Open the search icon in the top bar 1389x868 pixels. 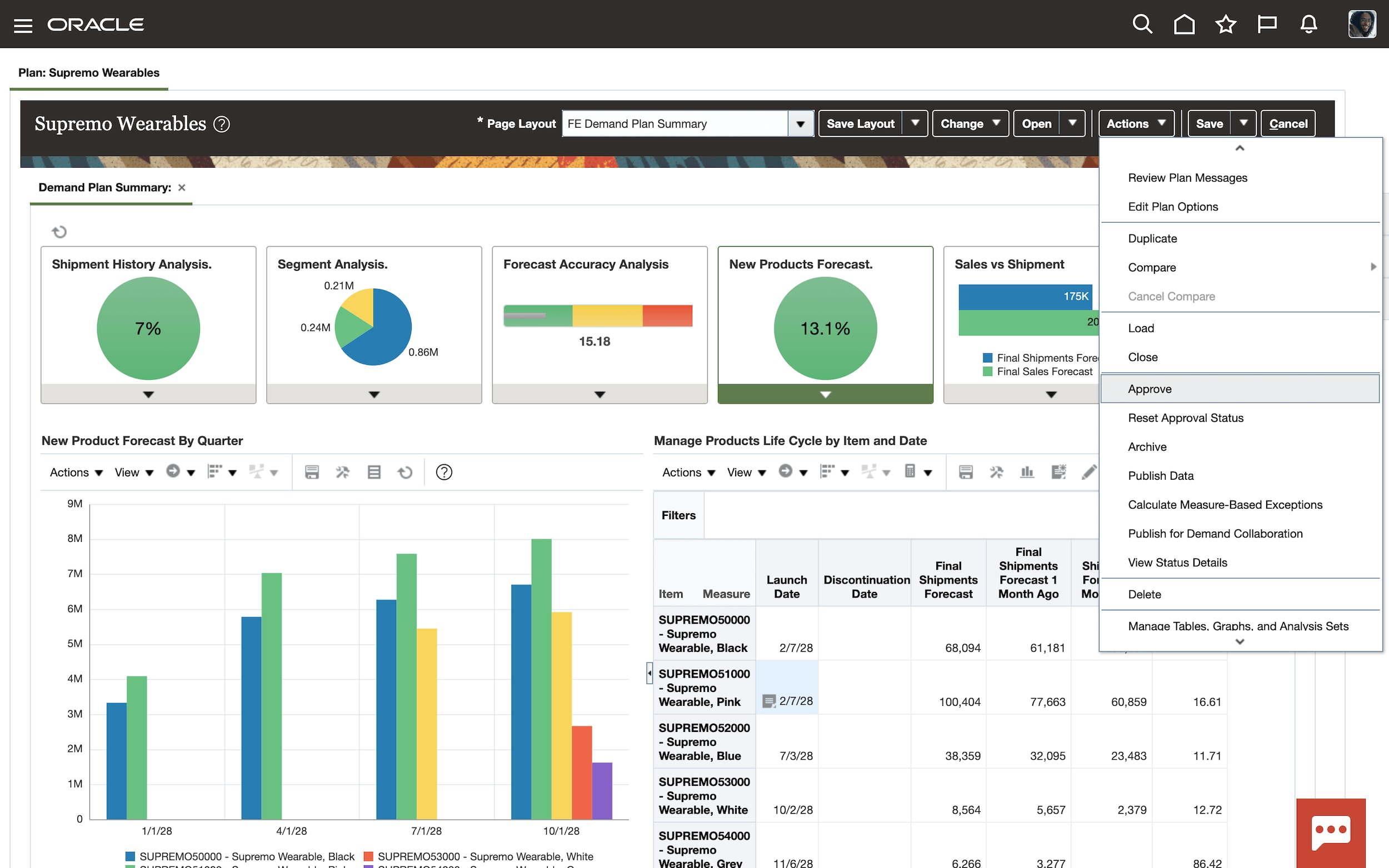[x=1142, y=24]
